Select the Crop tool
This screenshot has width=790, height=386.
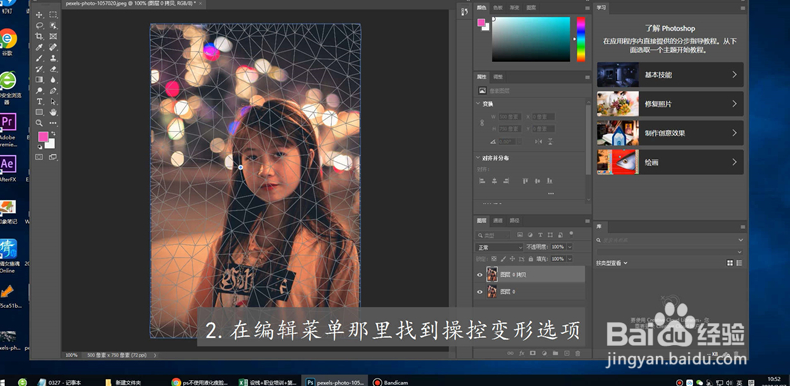(x=39, y=36)
